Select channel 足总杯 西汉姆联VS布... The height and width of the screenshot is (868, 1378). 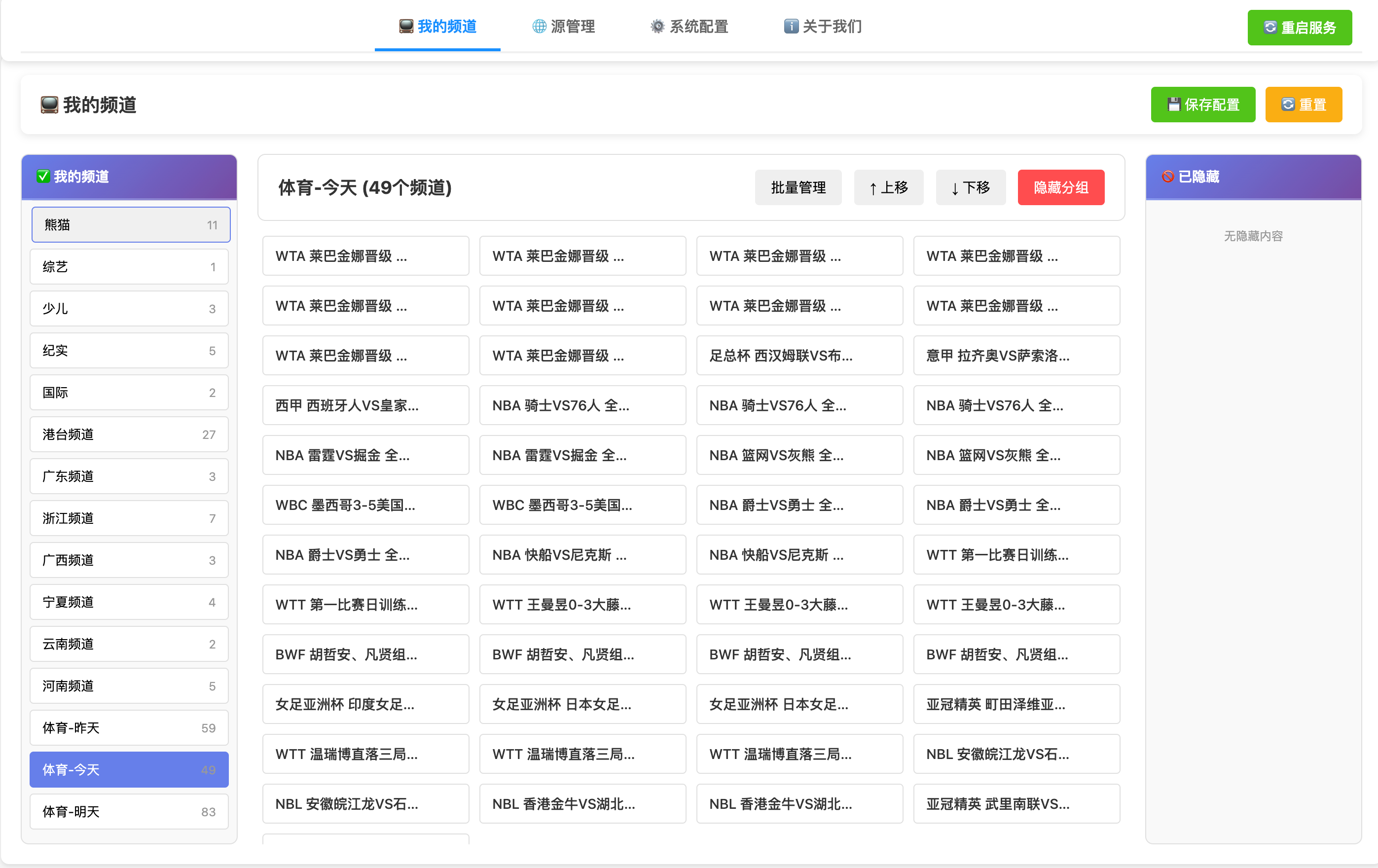pos(799,356)
